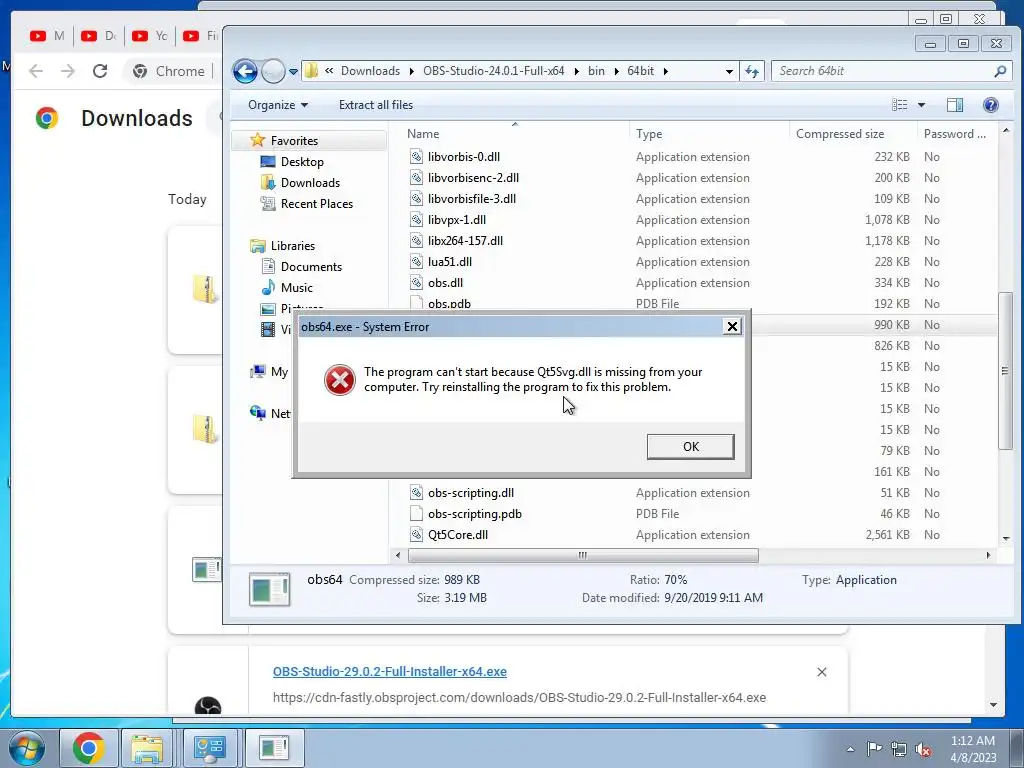Click the Downloads breadcrumb in address bar
The width and height of the screenshot is (1024, 768).
tap(370, 71)
